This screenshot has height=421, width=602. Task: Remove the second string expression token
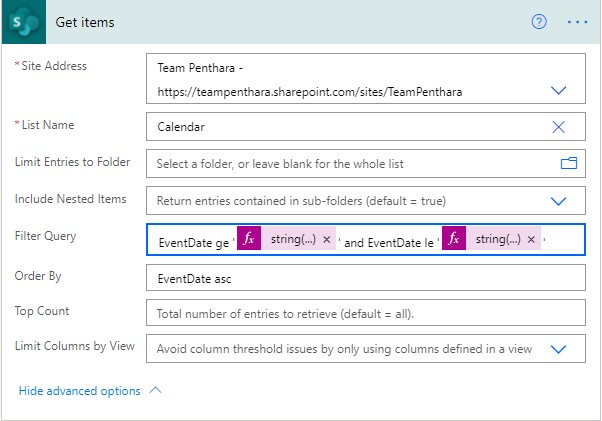tap(531, 240)
